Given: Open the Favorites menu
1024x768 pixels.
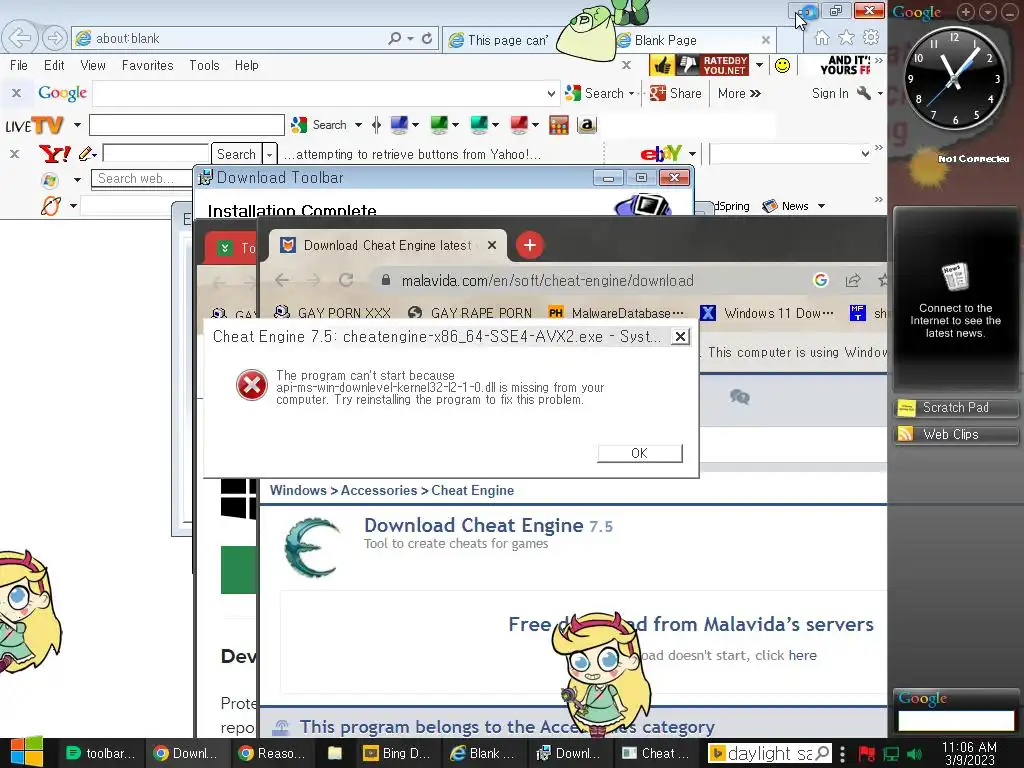Looking at the screenshot, I should coord(148,65).
